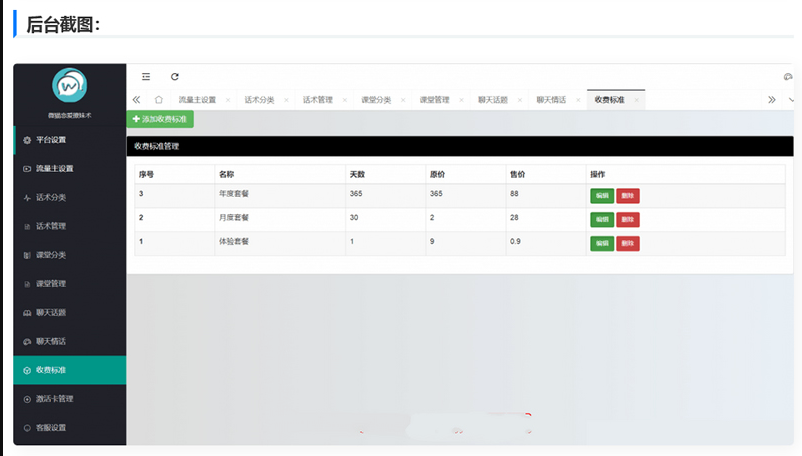This screenshot has width=802, height=456.
Task: Edit the 月度套餐 row
Action: coord(602,220)
